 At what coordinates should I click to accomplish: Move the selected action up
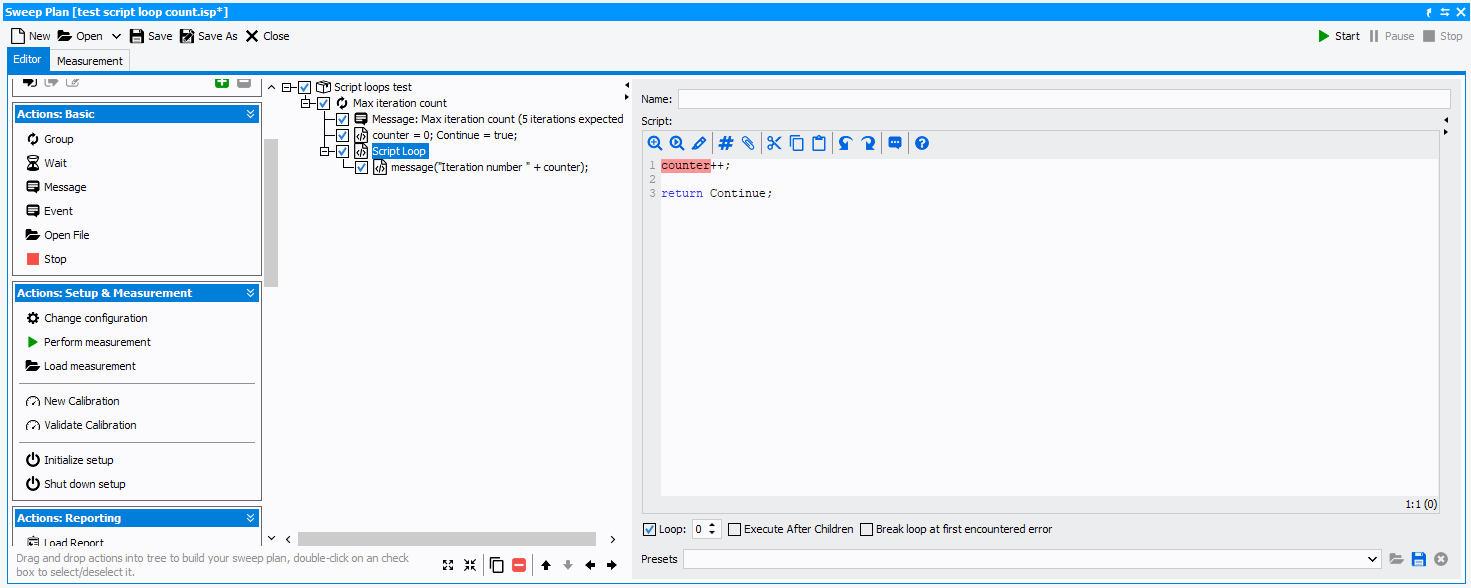pyautogui.click(x=546, y=565)
